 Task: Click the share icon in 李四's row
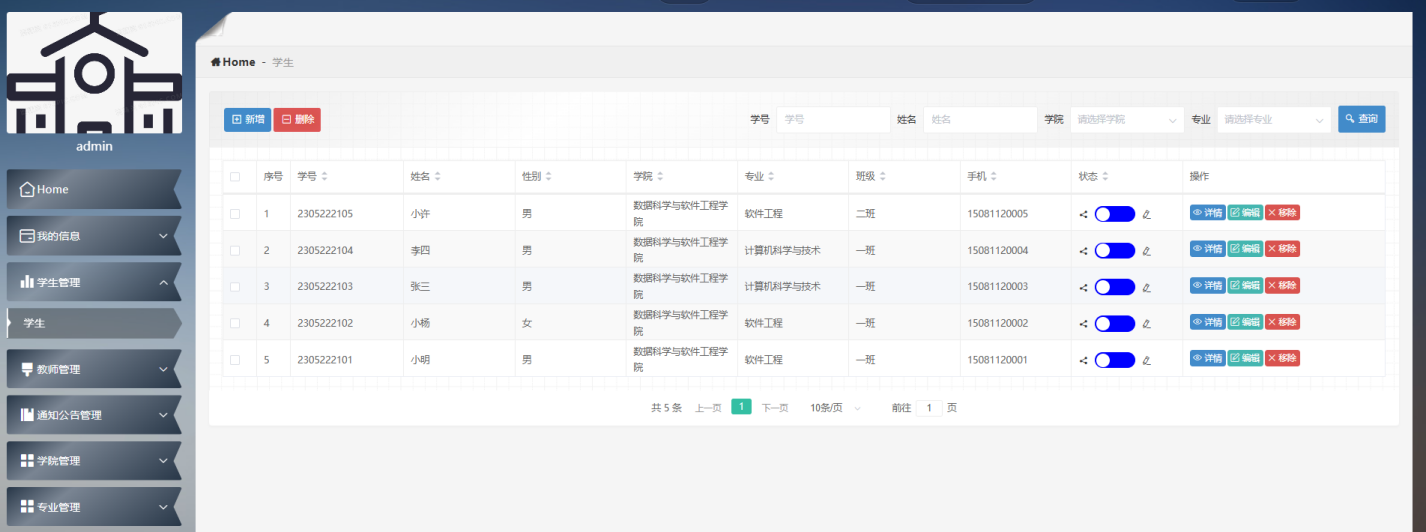tap(1084, 250)
